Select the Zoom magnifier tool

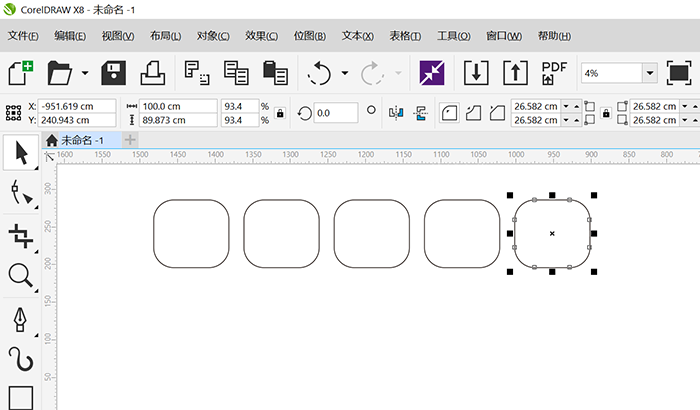(21, 276)
